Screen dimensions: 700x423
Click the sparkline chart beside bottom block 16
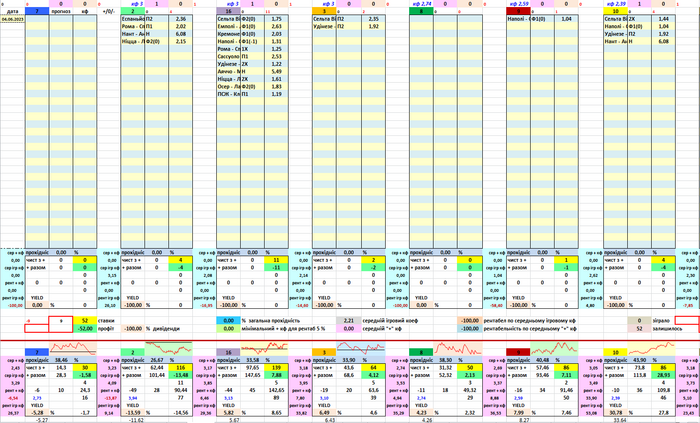click(x=264, y=348)
